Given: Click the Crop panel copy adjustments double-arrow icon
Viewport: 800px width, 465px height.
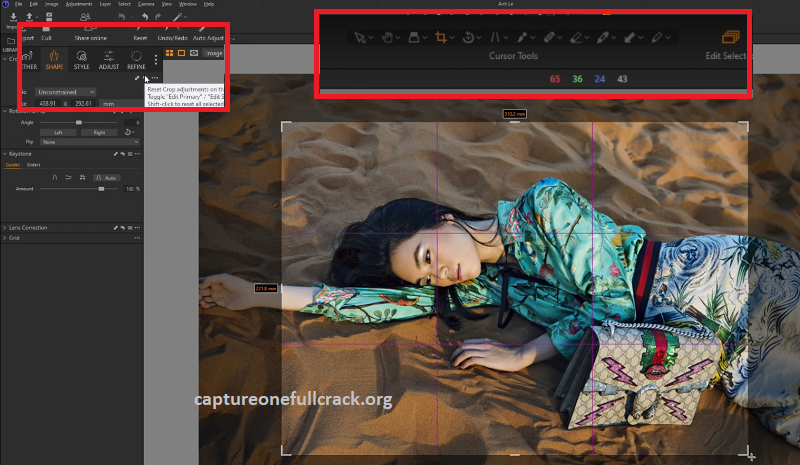Looking at the screenshot, I should [x=137, y=78].
